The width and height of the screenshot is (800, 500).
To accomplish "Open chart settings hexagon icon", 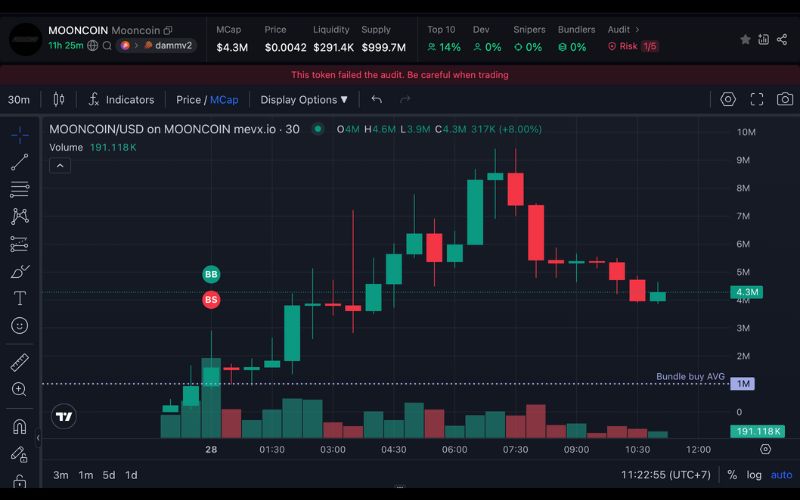I will tap(728, 99).
